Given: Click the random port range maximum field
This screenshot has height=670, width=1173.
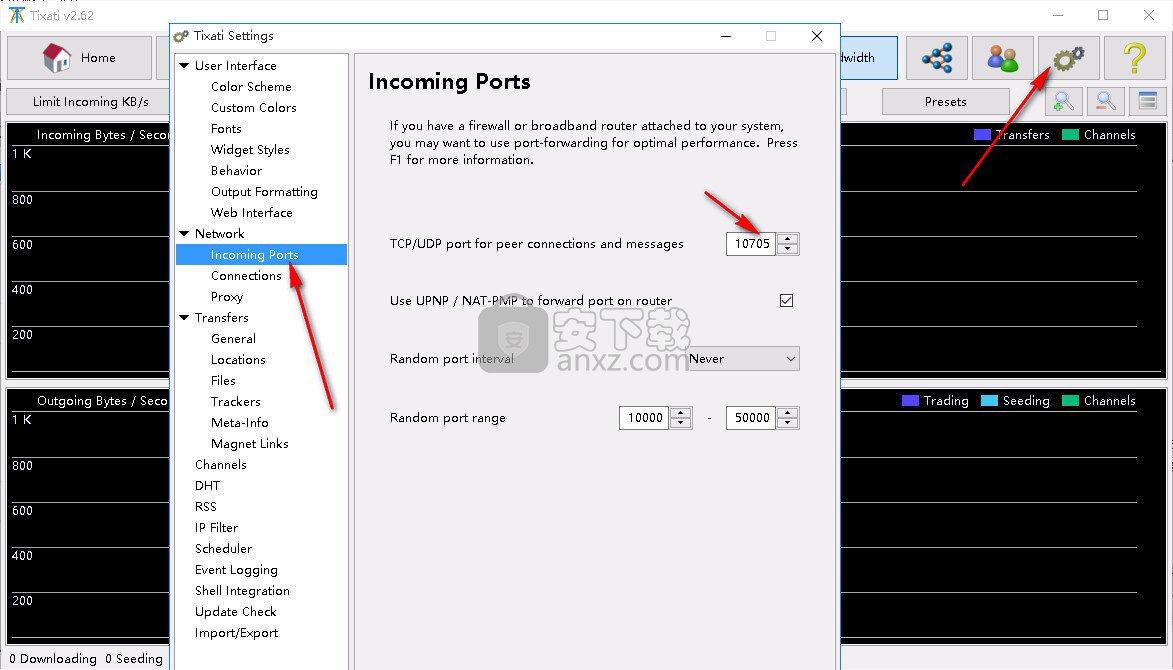Looking at the screenshot, I should [752, 418].
